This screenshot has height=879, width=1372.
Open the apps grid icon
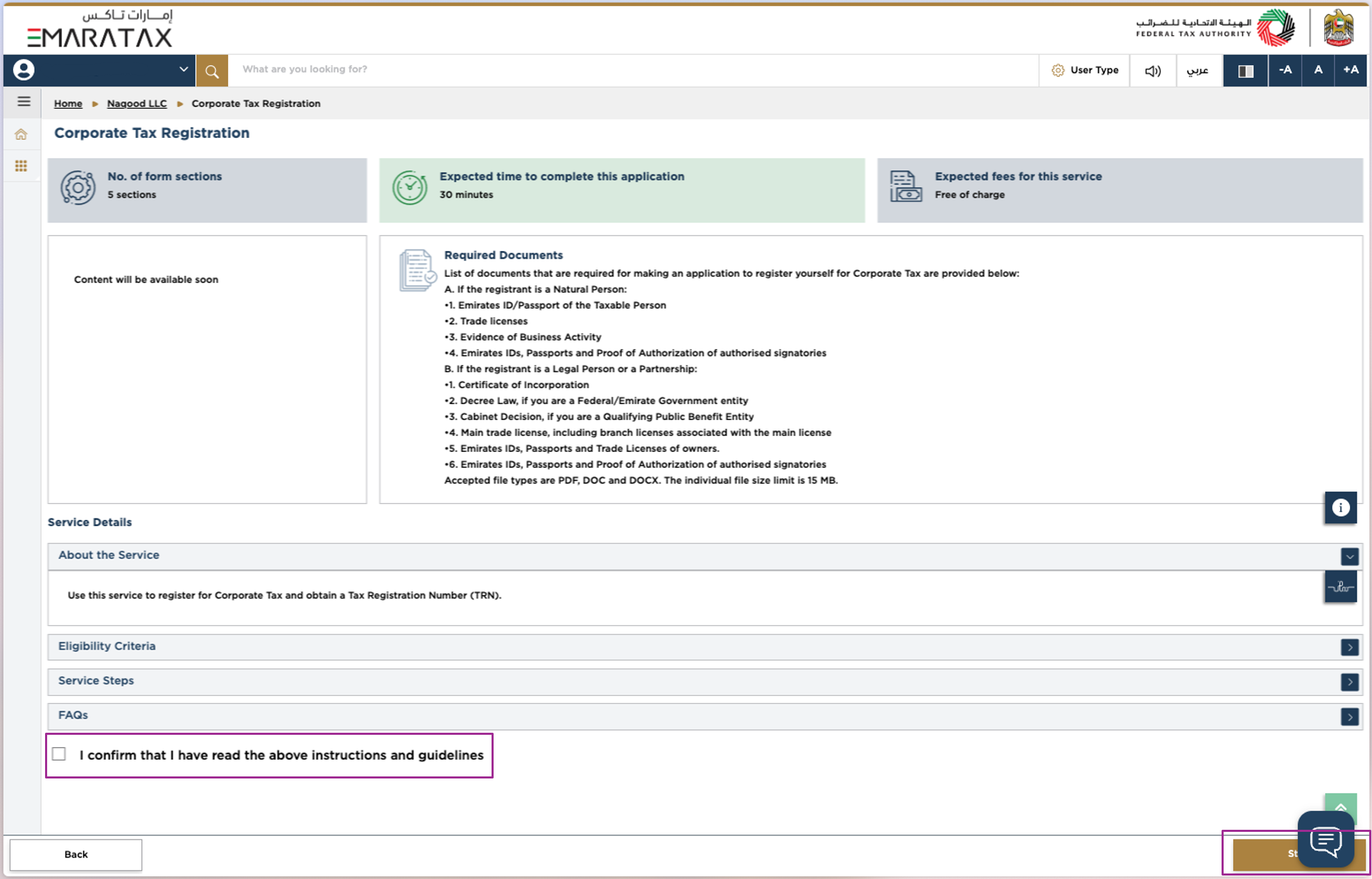pos(21,166)
